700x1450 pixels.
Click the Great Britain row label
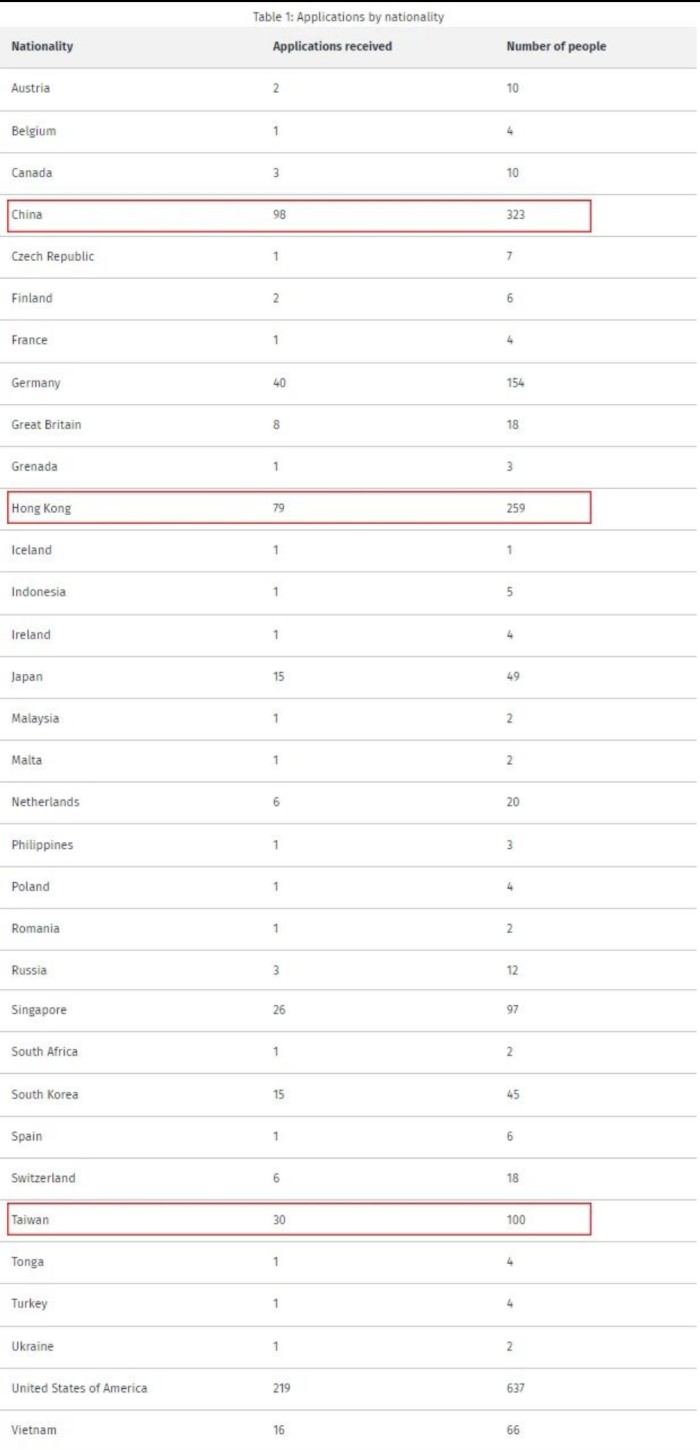tap(46, 425)
